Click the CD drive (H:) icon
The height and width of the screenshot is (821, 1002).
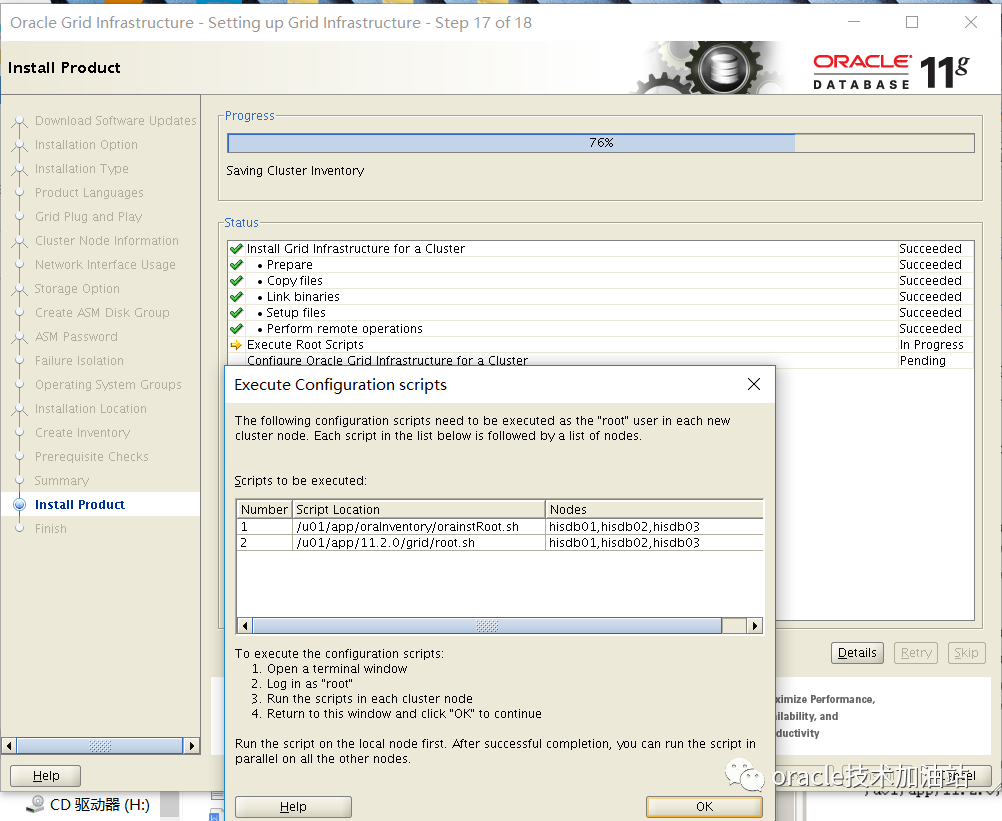37,803
